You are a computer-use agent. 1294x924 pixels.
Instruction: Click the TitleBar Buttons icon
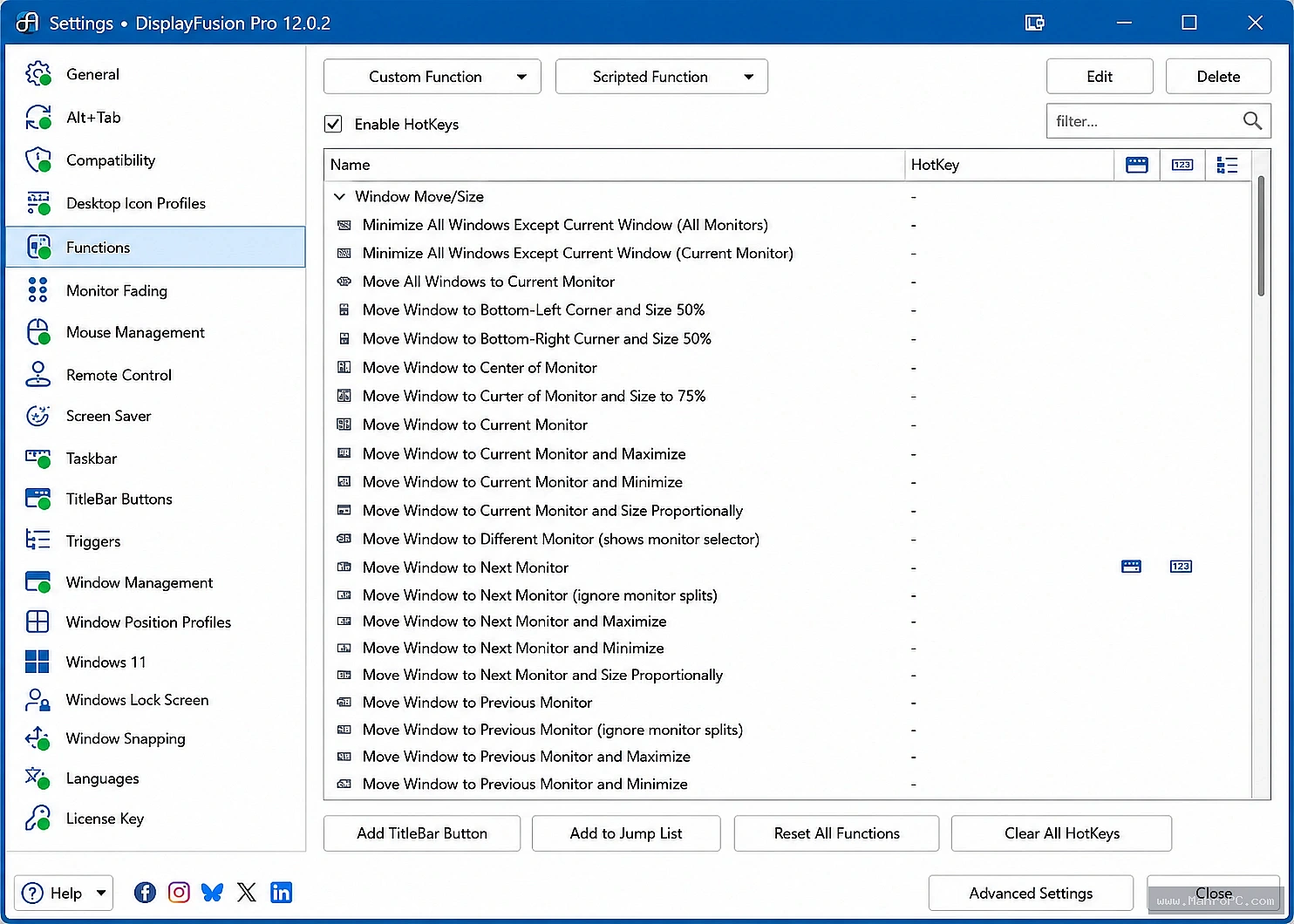click(38, 499)
